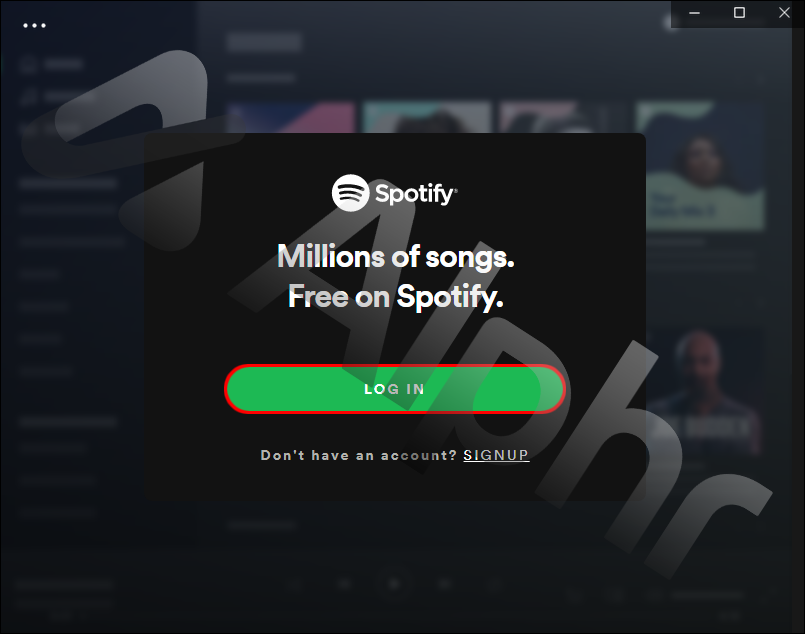The image size is (805, 634).
Task: Click the blurred Your Library icon in sidebar
Action: coord(28,129)
